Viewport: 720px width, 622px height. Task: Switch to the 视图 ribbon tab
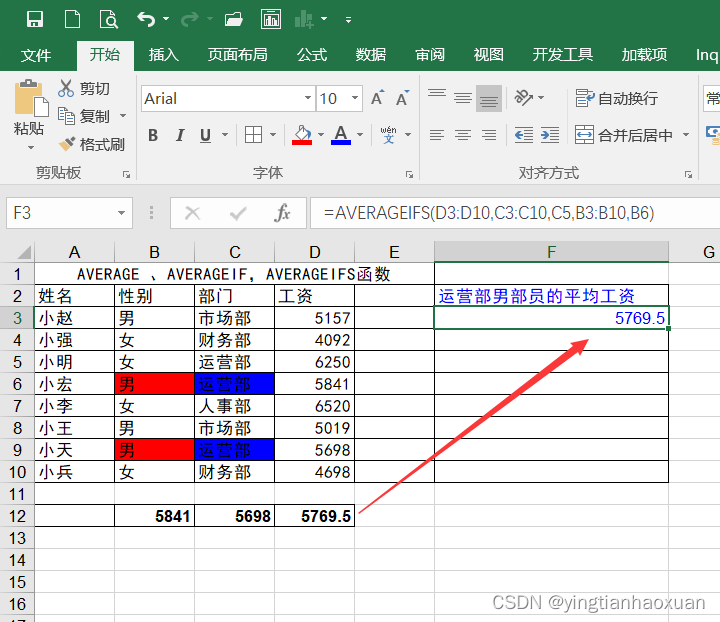(489, 55)
